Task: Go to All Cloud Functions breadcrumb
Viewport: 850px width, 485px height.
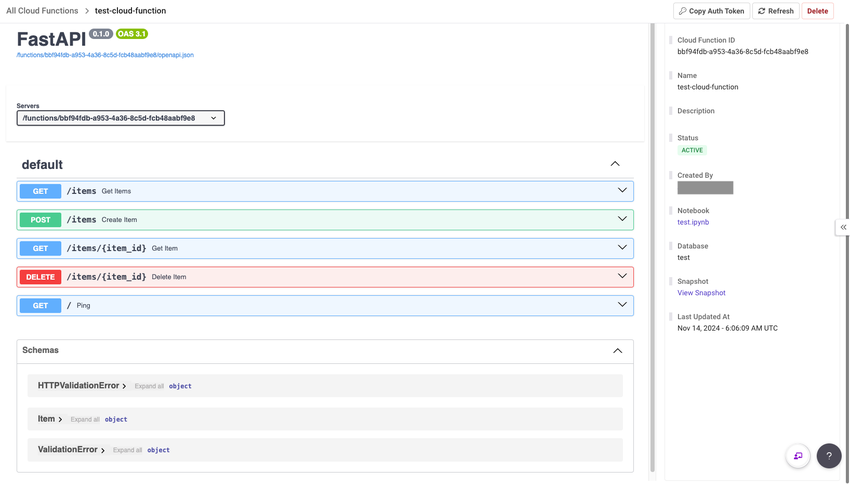Action: (x=42, y=11)
